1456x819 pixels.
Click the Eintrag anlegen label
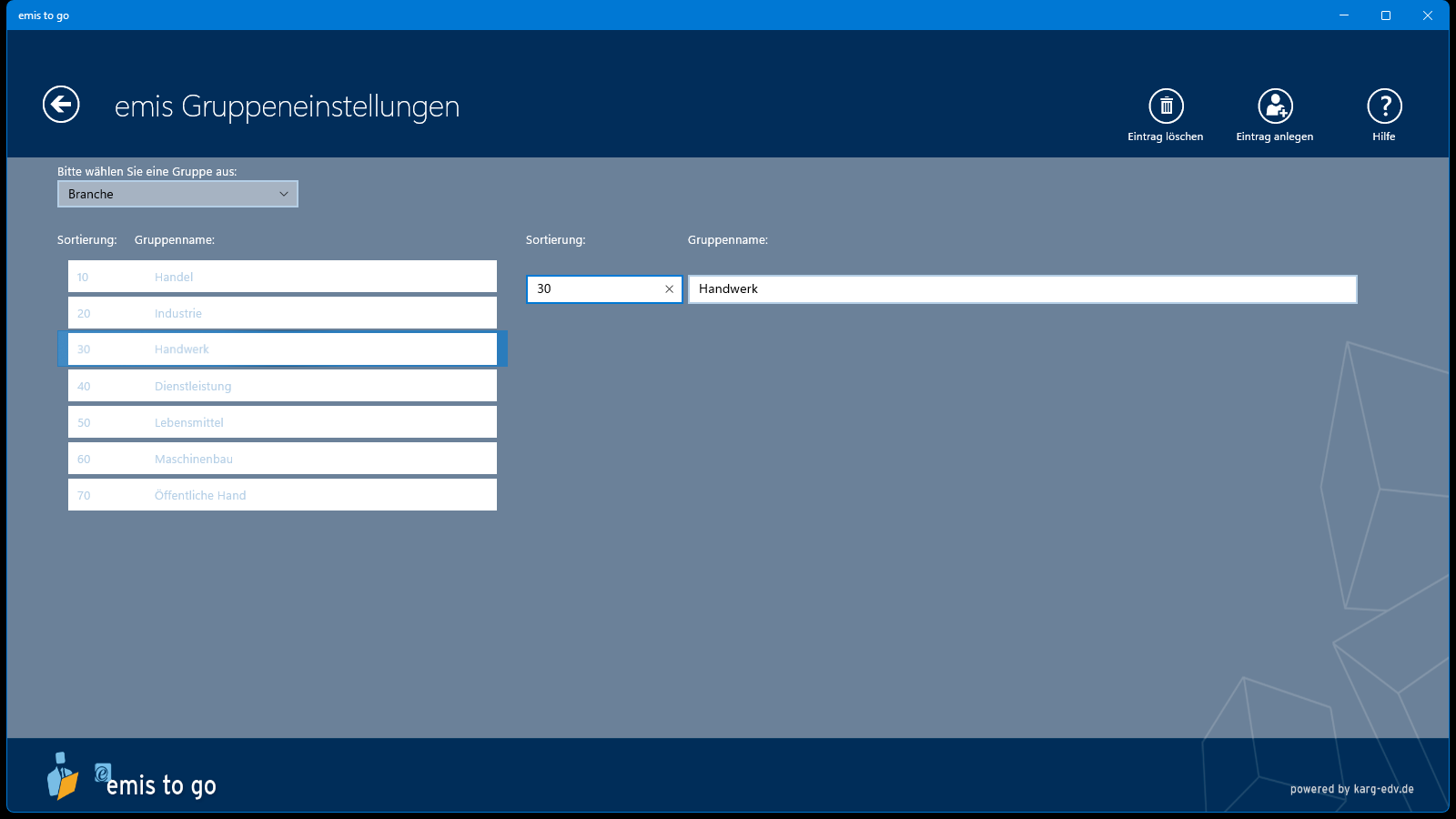point(1275,136)
